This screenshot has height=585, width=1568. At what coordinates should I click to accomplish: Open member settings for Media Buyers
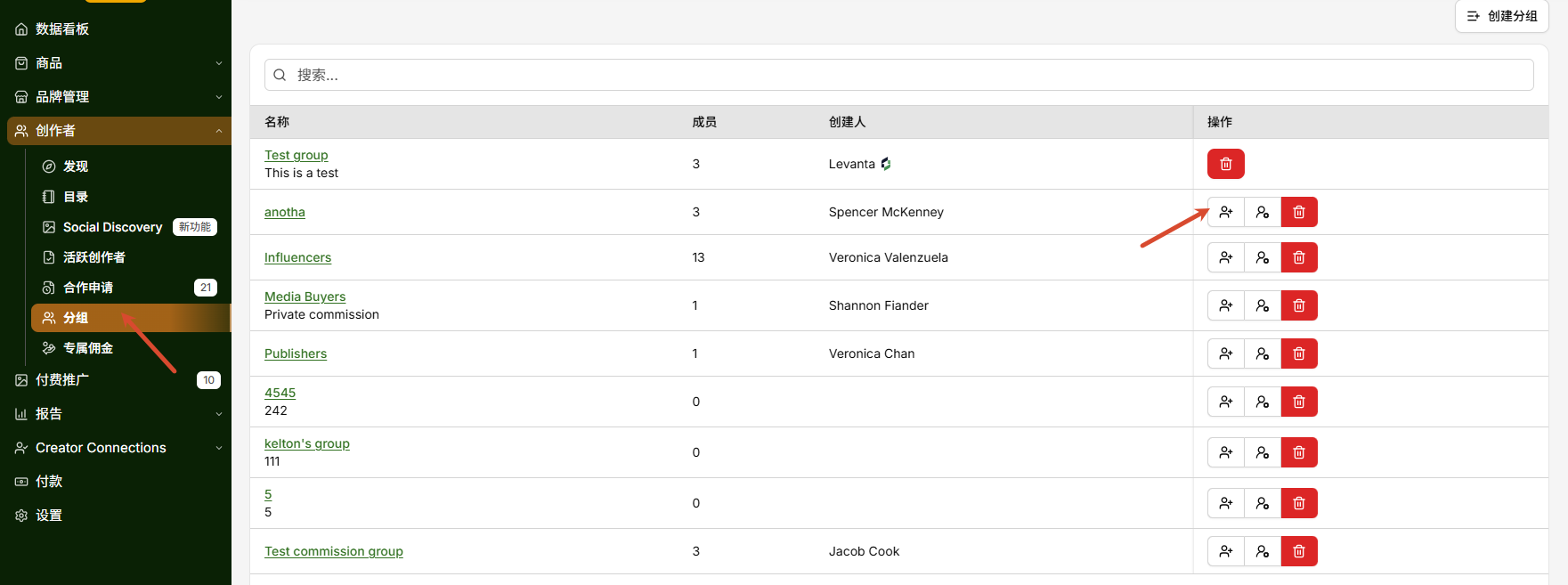pos(1263,305)
